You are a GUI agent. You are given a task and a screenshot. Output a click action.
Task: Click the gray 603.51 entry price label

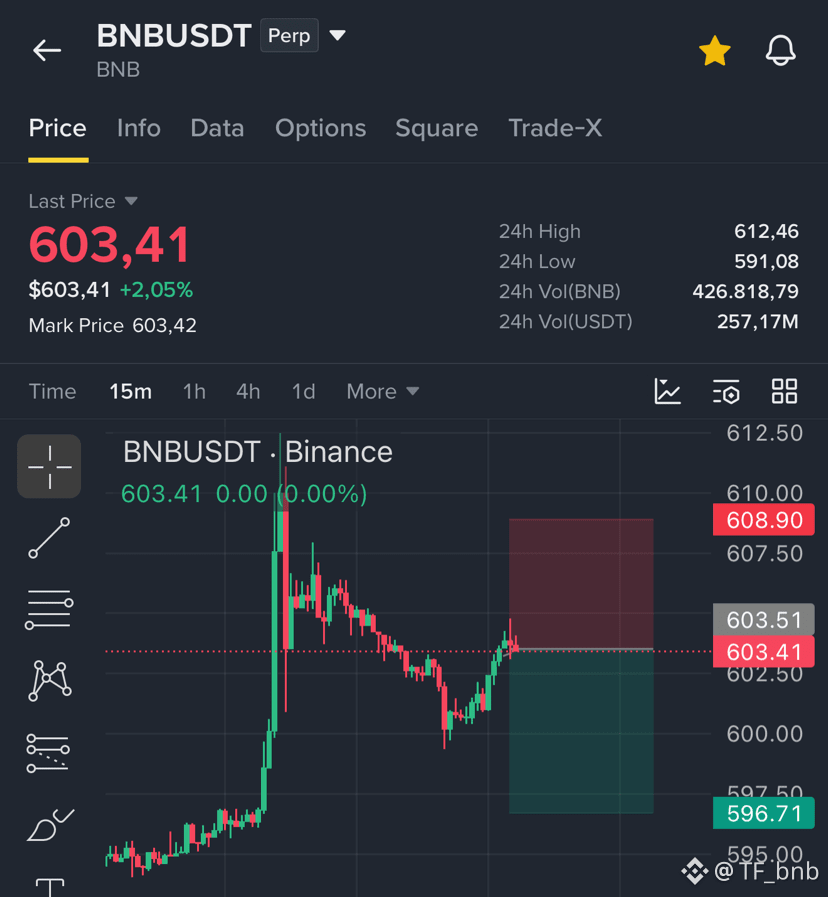763,620
